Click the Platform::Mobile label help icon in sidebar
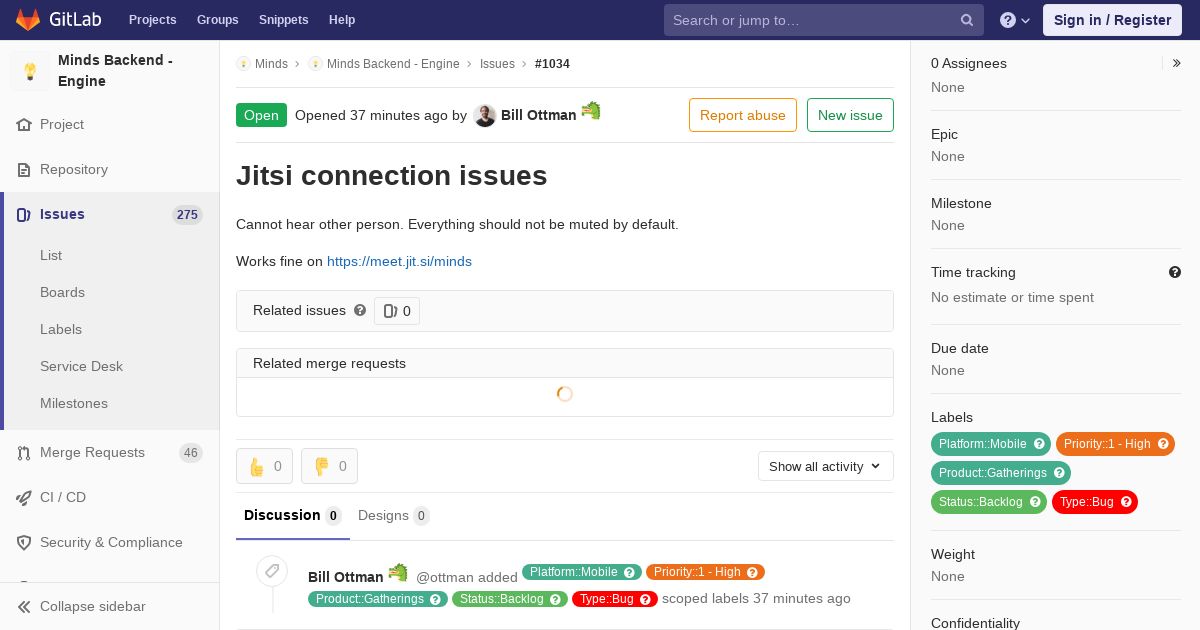Screen dimensions: 1200x630 pyautogui.click(x=1039, y=444)
